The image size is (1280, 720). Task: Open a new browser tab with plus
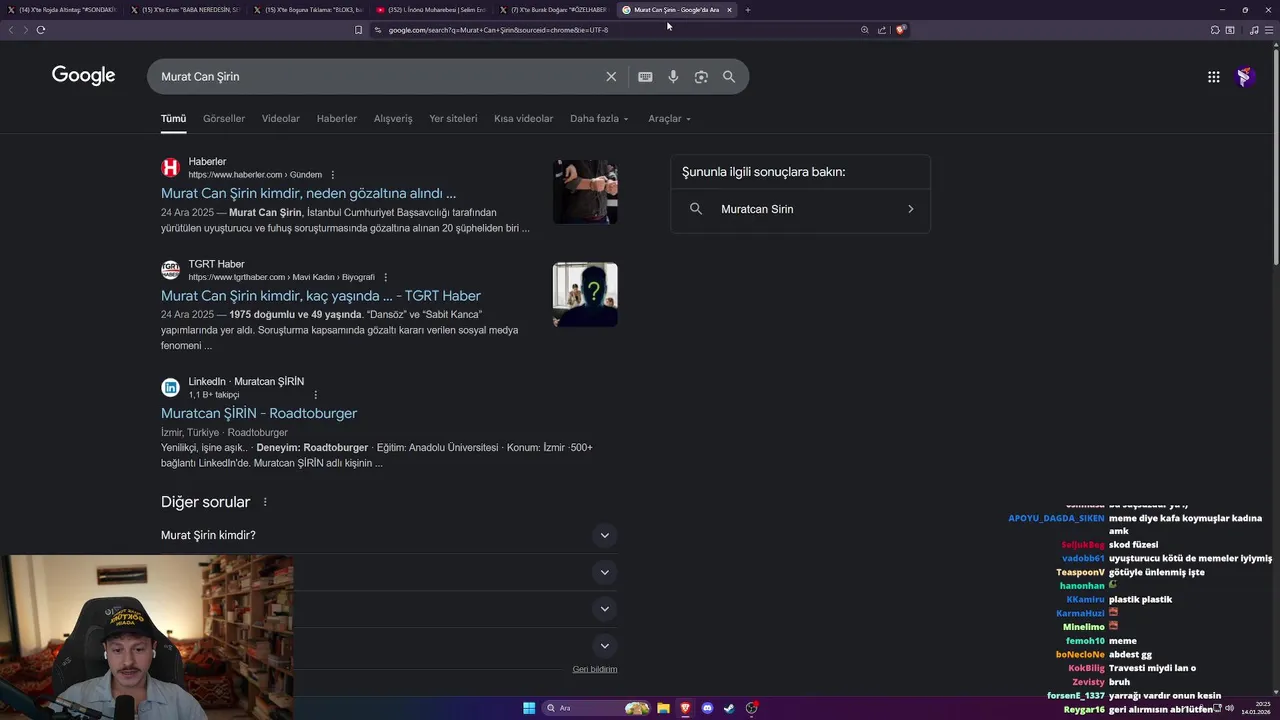(x=747, y=10)
